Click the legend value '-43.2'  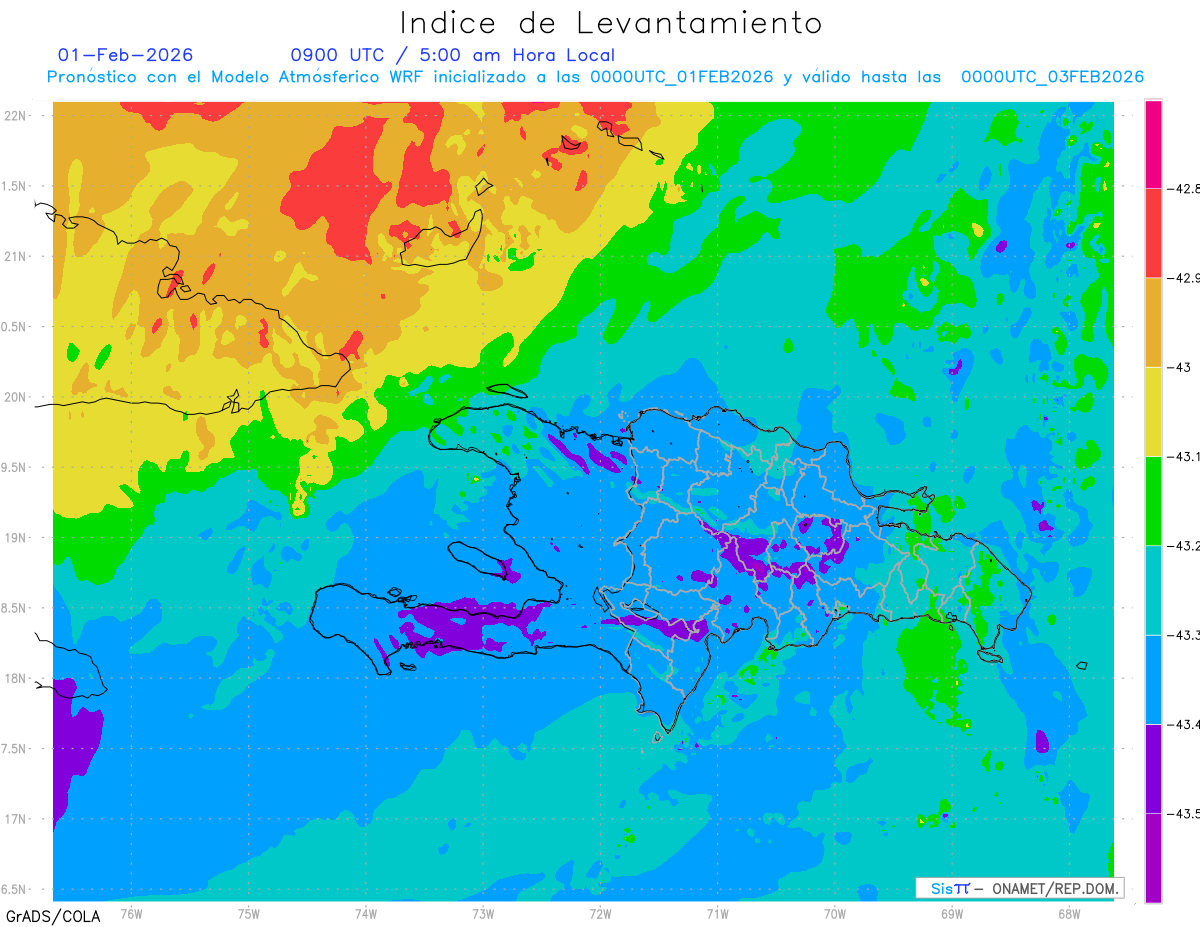(x=1184, y=546)
